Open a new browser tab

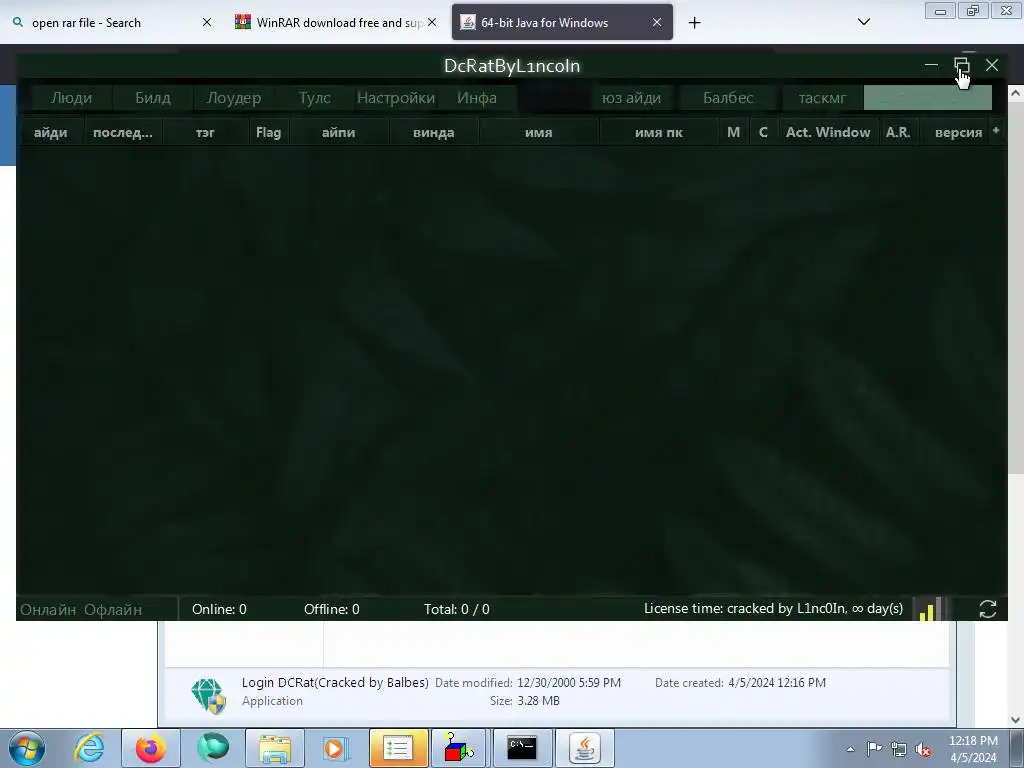tap(694, 23)
